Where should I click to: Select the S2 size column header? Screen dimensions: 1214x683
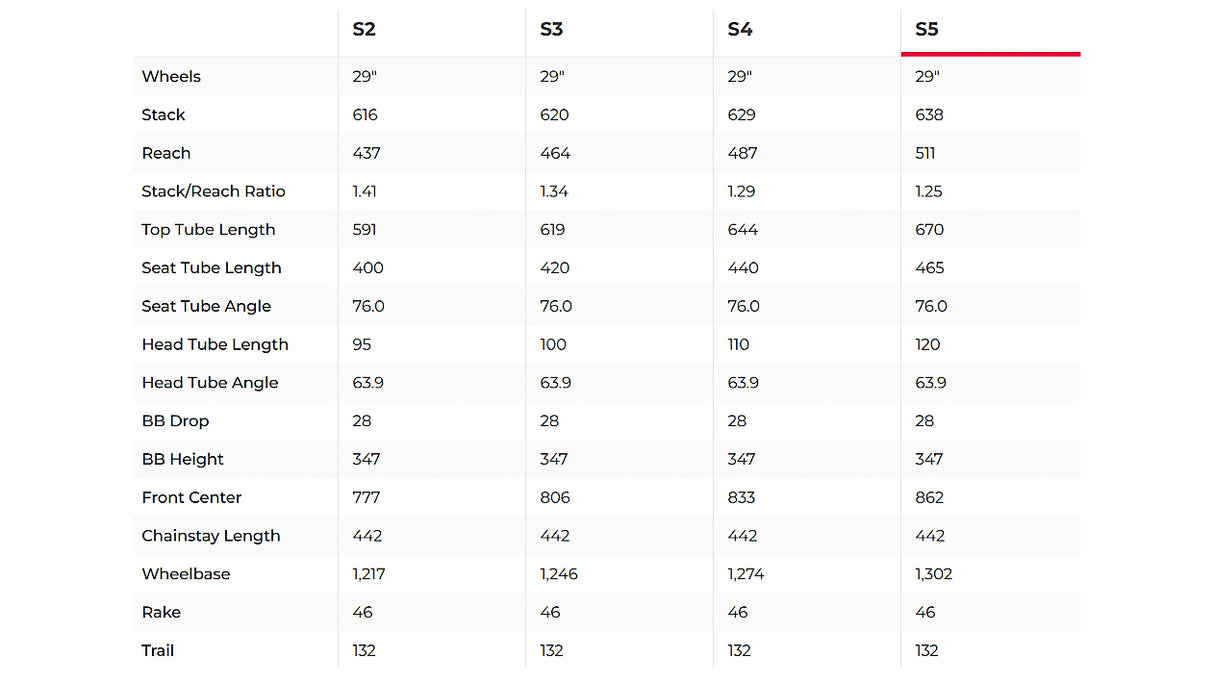point(364,29)
